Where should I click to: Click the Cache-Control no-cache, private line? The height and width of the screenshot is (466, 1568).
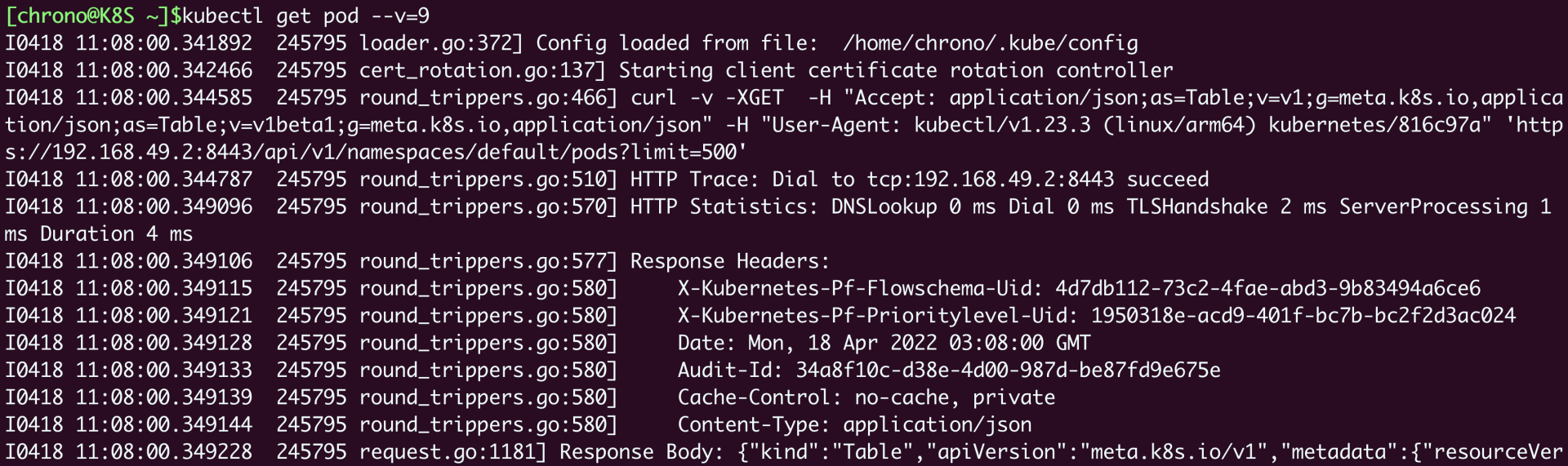tap(866, 397)
